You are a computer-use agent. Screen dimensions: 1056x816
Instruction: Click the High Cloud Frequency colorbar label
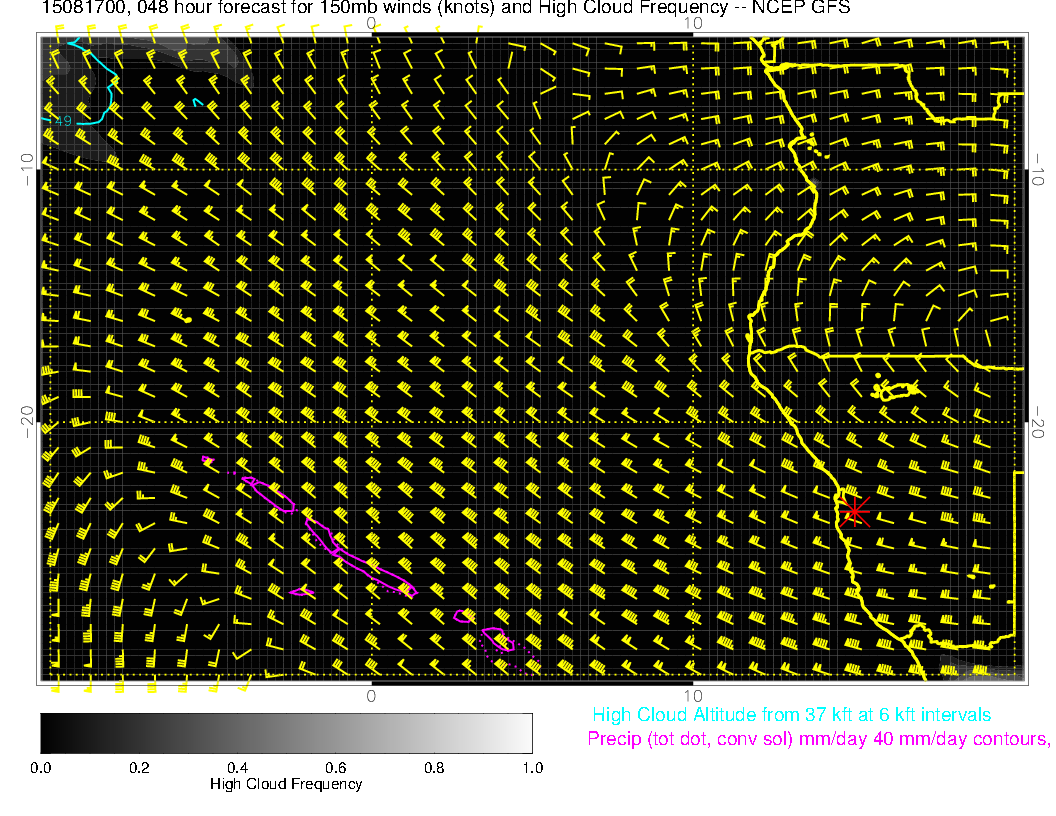click(x=286, y=784)
